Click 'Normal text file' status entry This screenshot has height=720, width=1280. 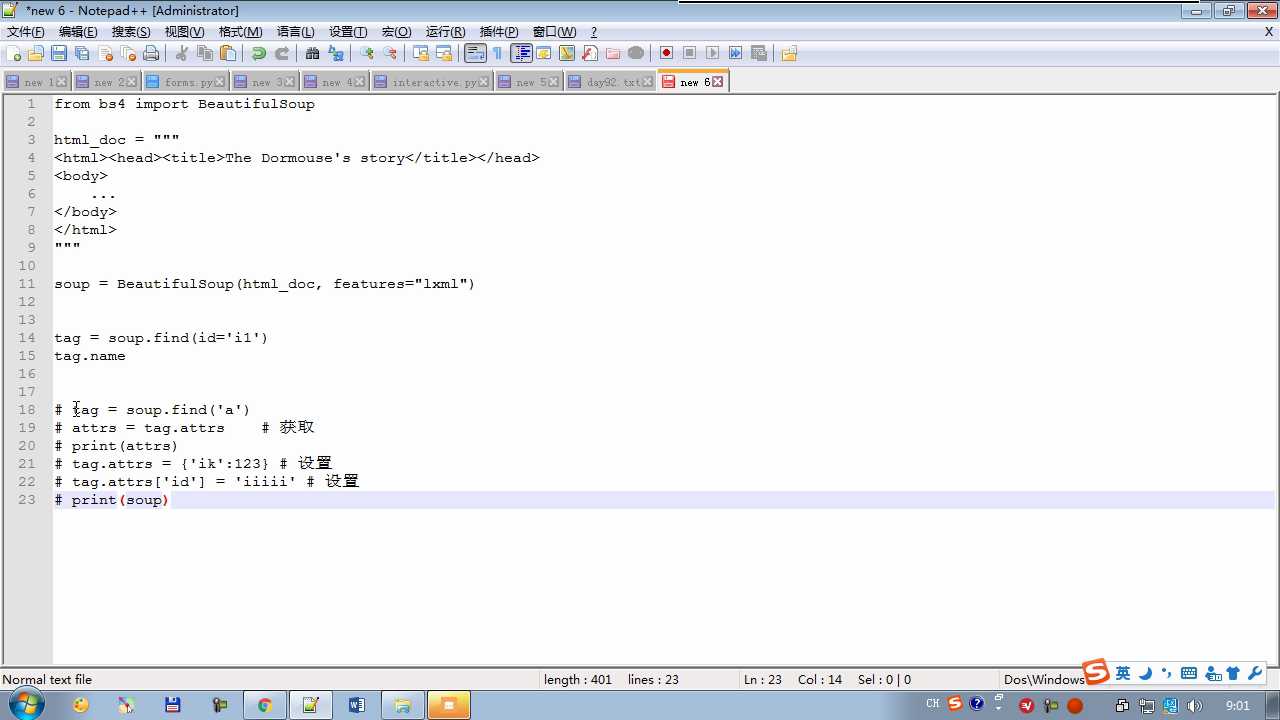[x=47, y=680]
